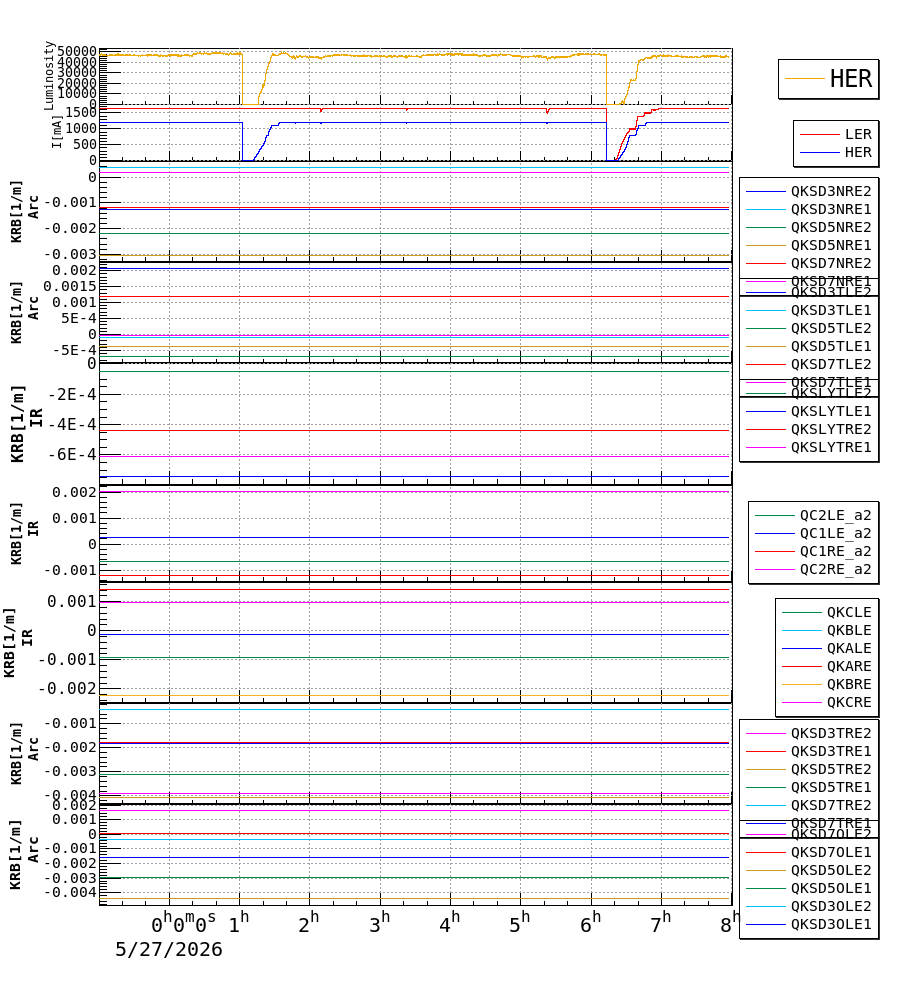Screen dimensions: 900x984
Task: Choose the QKBLE legend entry
Action: [849, 631]
